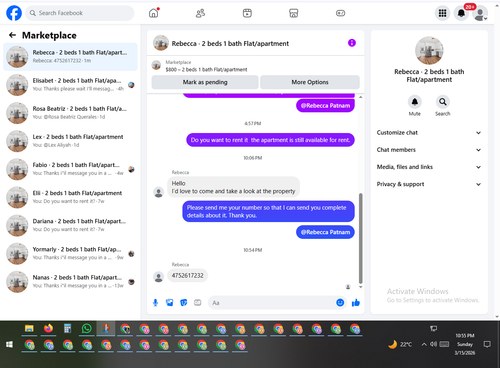Click the message text field

tap(272, 303)
